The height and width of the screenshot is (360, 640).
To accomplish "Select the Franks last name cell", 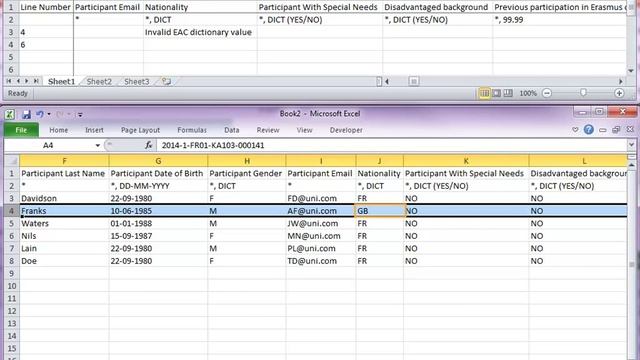I will point(64,211).
